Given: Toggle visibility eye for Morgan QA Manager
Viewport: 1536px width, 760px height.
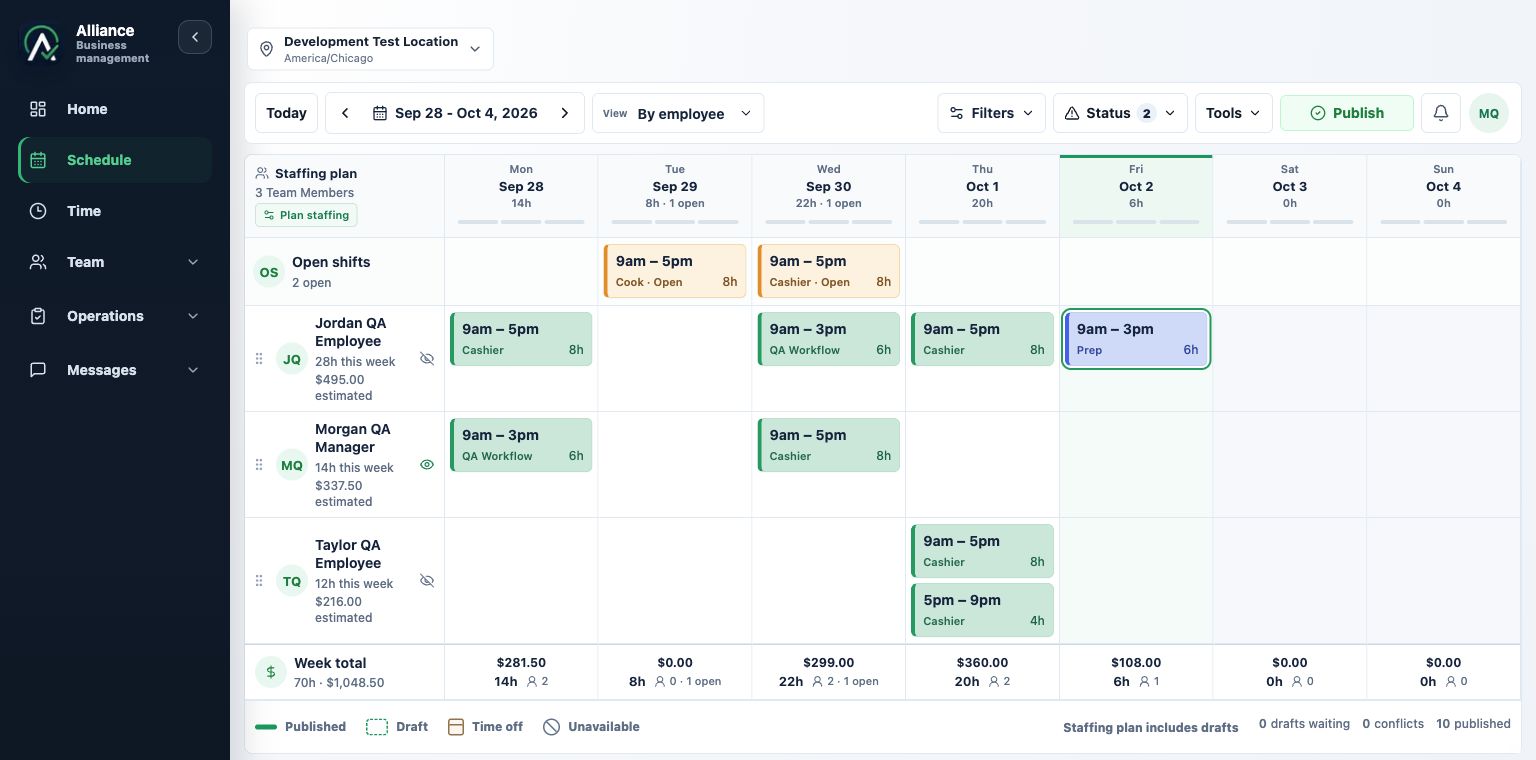Looking at the screenshot, I should point(427,464).
